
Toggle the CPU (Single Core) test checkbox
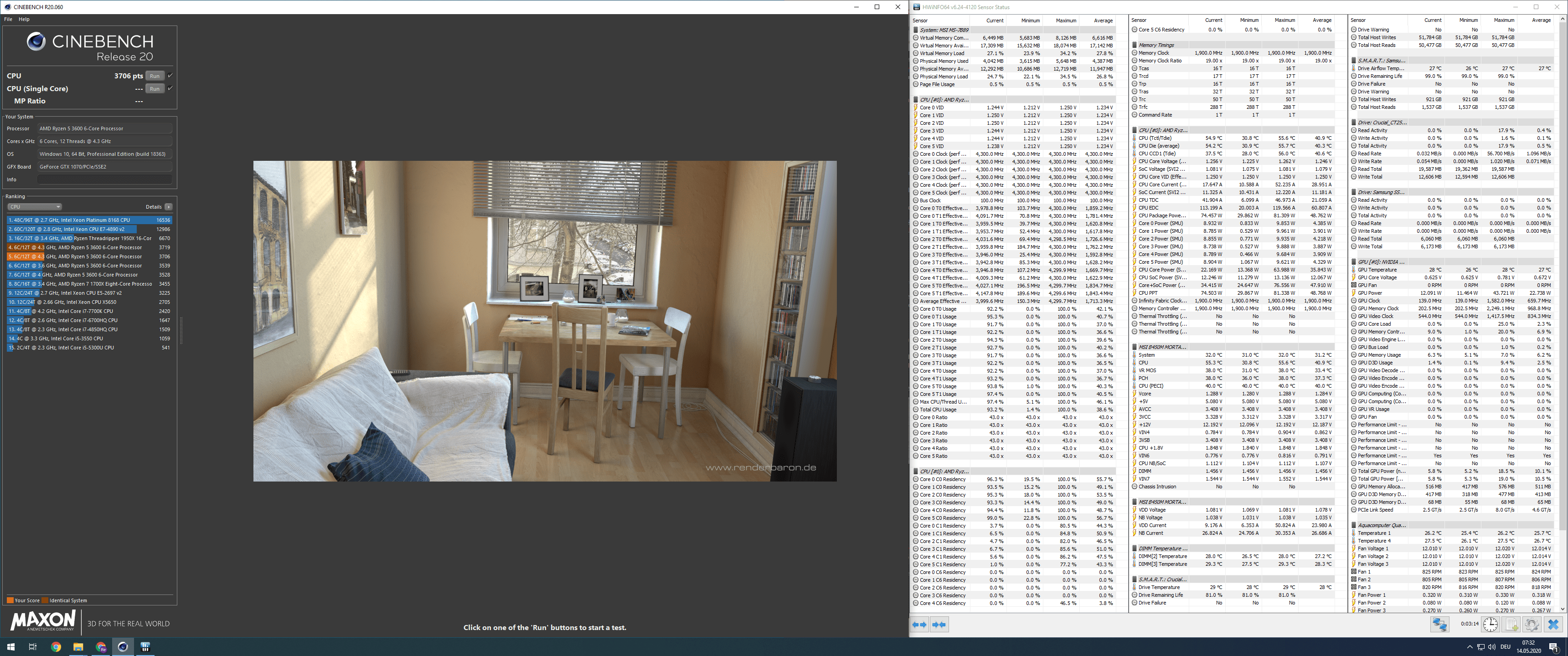[170, 88]
